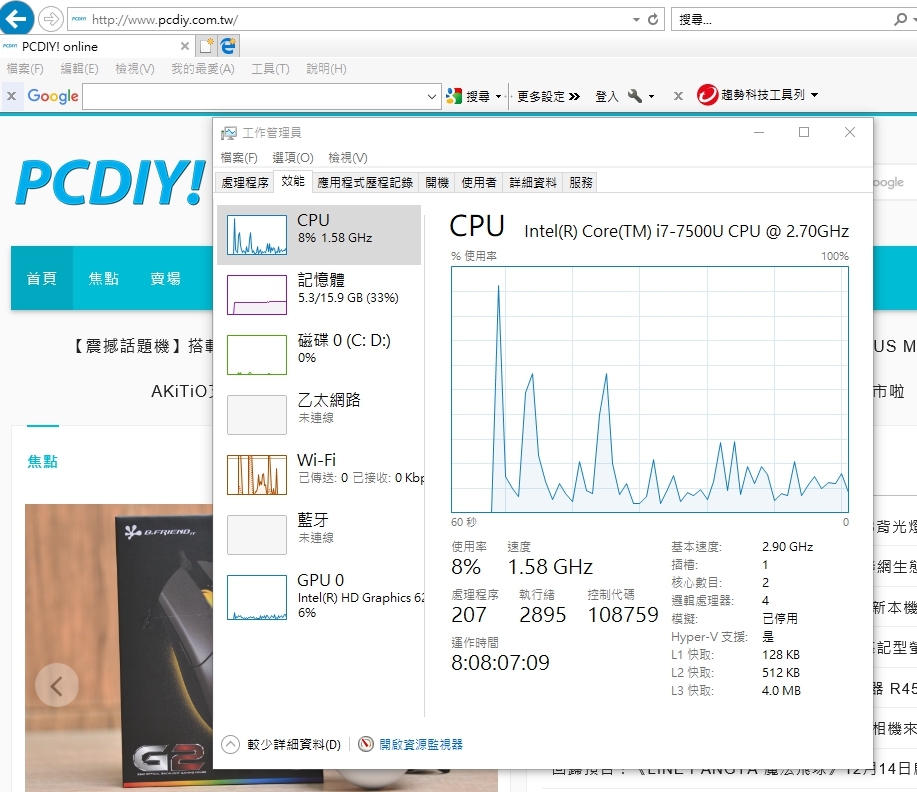The height and width of the screenshot is (792, 917).
Task: Click the carousel previous arrow on webpage
Action: tap(57, 686)
